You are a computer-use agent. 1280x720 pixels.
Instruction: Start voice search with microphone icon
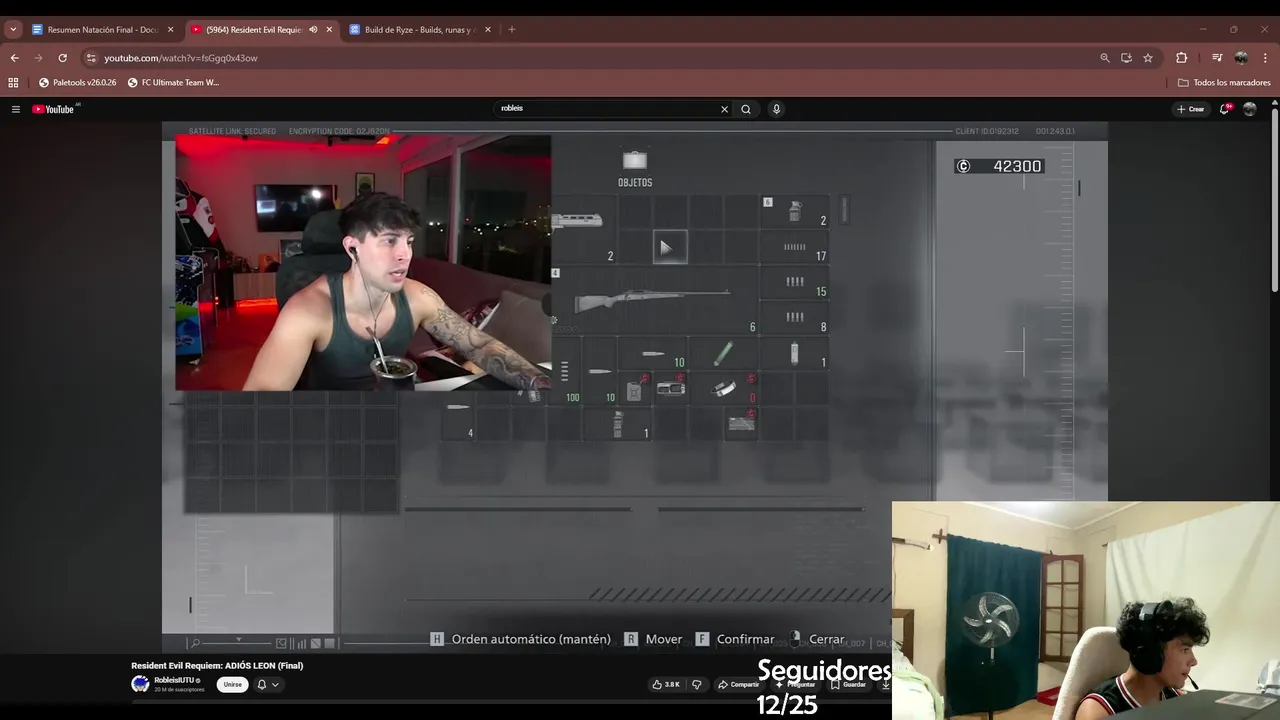coord(776,109)
